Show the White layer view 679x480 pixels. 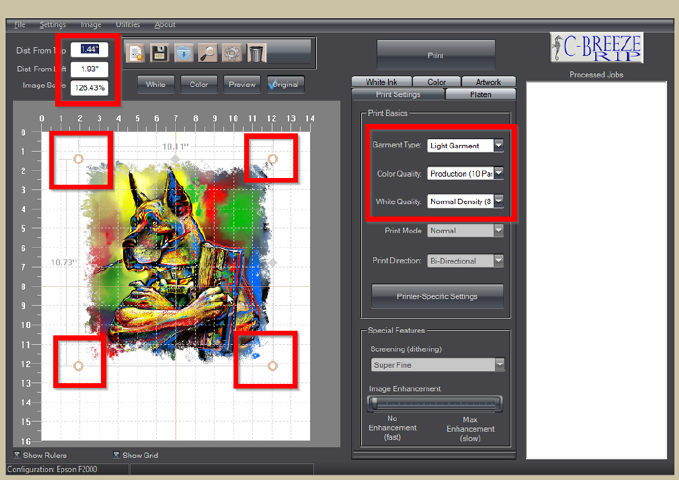(155, 84)
